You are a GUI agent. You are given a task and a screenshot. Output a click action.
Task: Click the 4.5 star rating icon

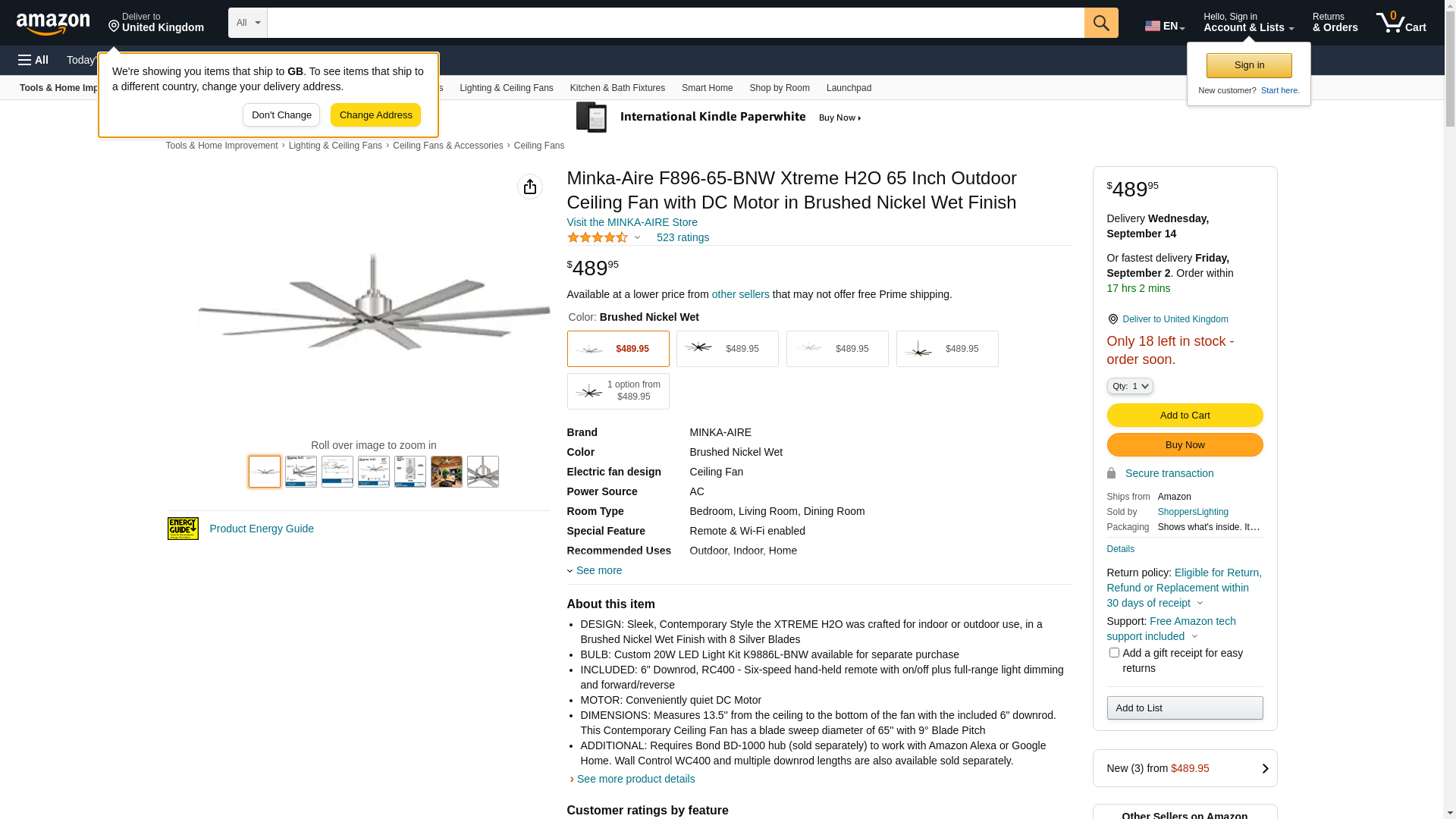(x=598, y=237)
